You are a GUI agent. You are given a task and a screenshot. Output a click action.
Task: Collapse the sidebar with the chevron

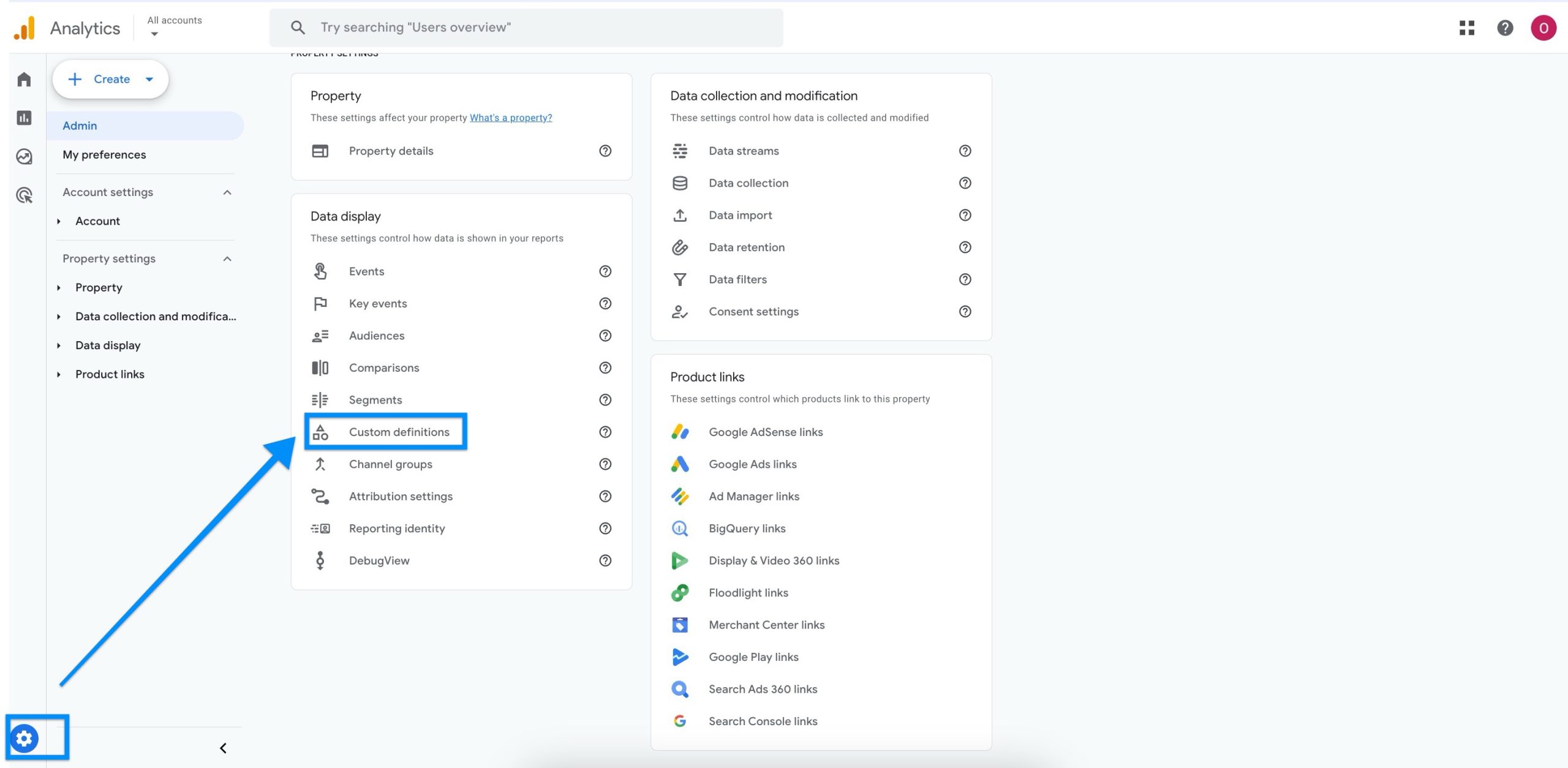(x=224, y=748)
